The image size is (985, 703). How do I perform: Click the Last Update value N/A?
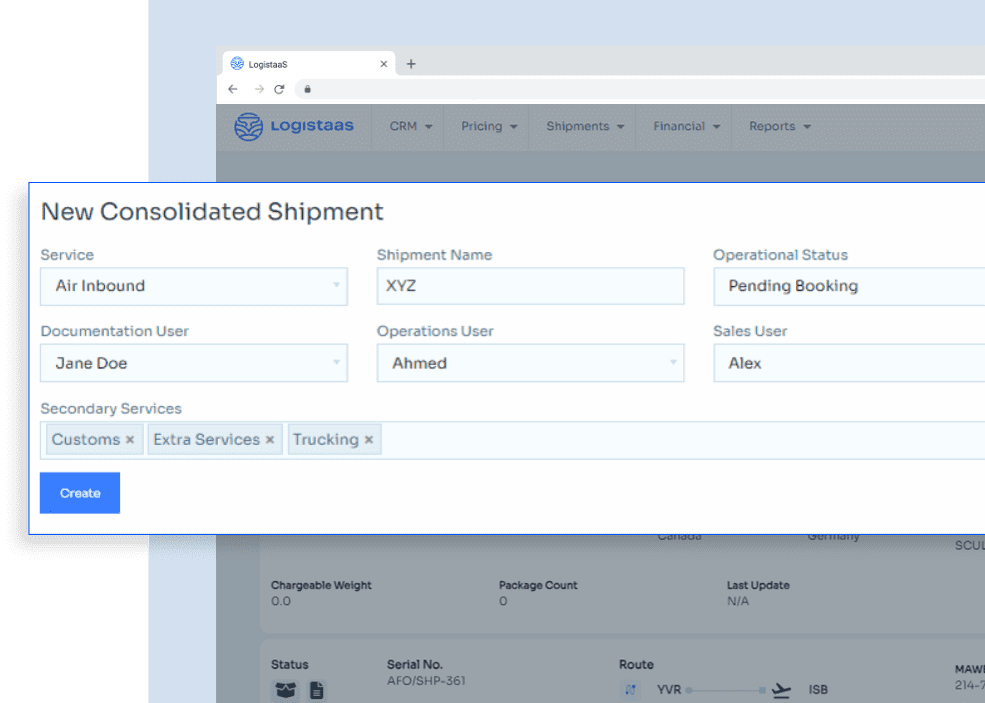[738, 601]
